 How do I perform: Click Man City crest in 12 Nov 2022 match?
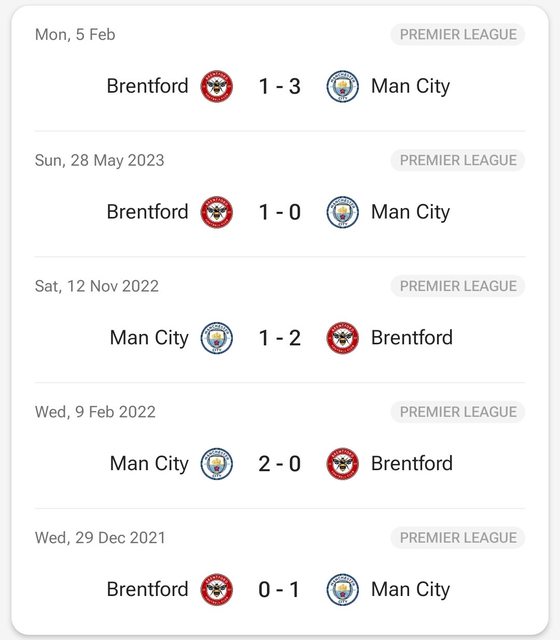(x=217, y=338)
